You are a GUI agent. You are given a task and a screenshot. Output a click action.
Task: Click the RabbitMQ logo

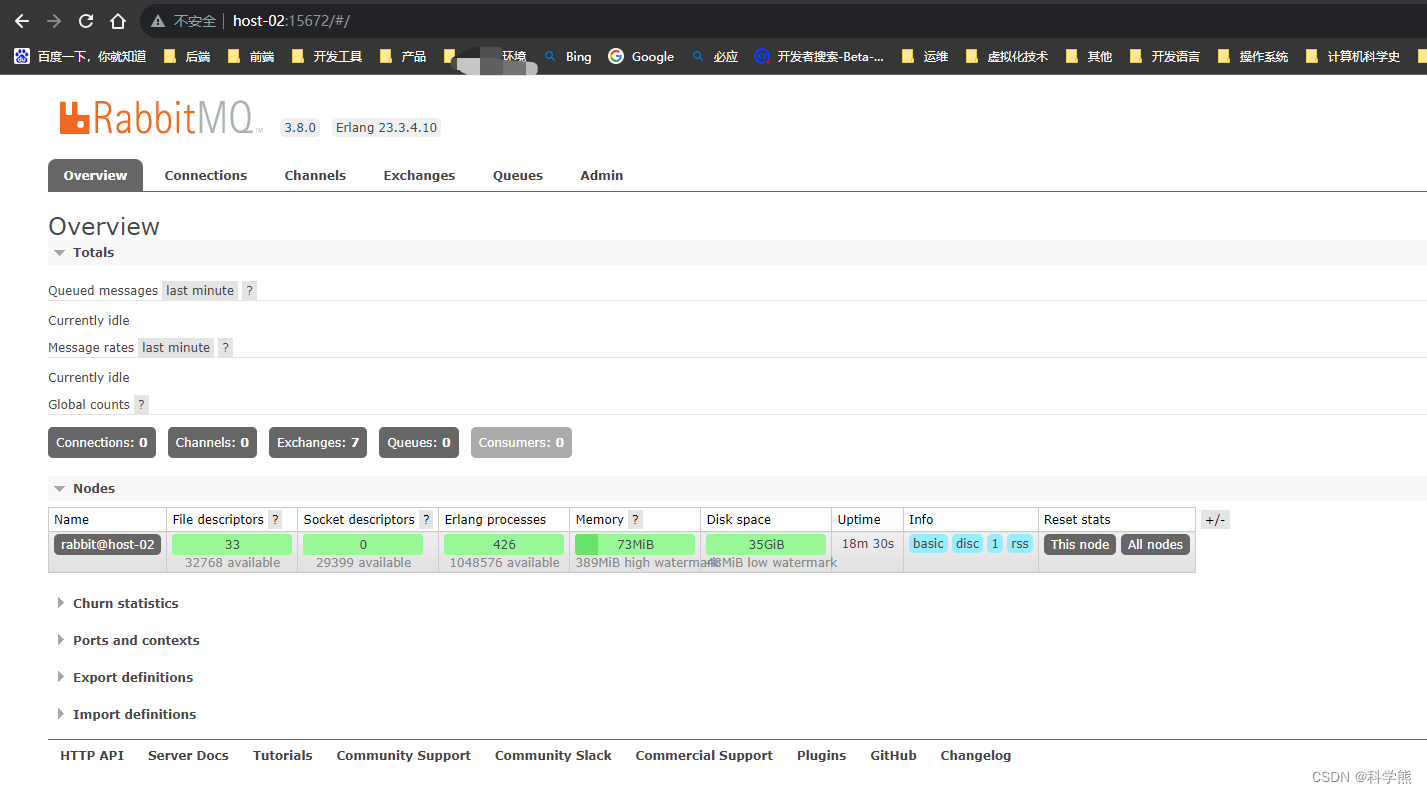coord(159,118)
